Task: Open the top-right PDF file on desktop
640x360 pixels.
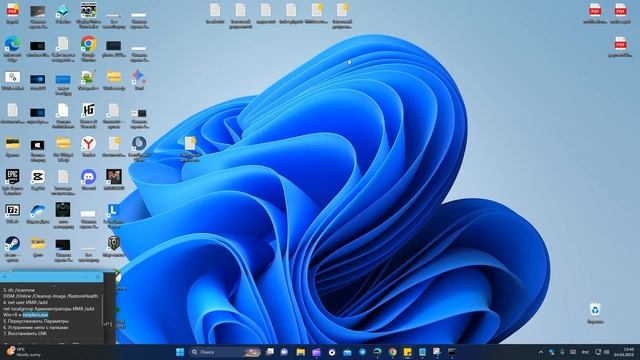Action: [x=620, y=10]
